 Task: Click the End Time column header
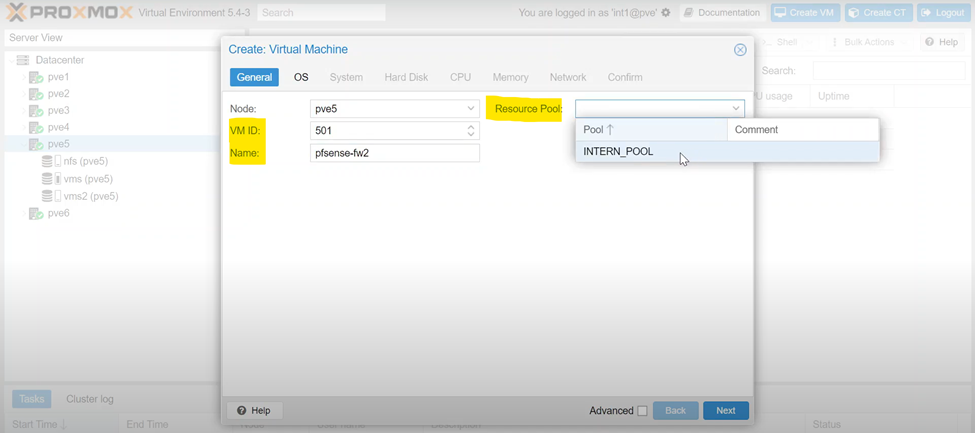pos(175,424)
